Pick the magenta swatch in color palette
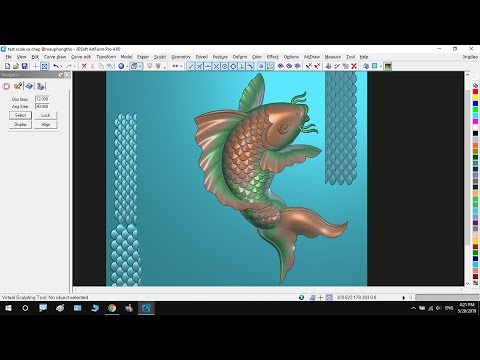The height and width of the screenshot is (360, 480). click(x=475, y=121)
